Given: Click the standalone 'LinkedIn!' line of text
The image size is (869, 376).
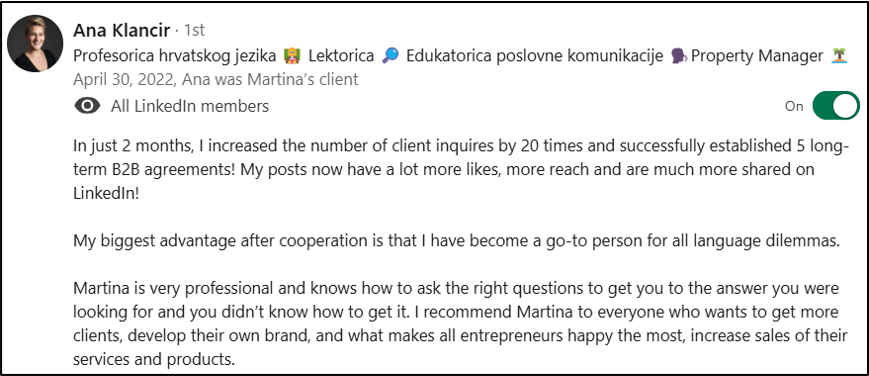Looking at the screenshot, I should 105,195.
